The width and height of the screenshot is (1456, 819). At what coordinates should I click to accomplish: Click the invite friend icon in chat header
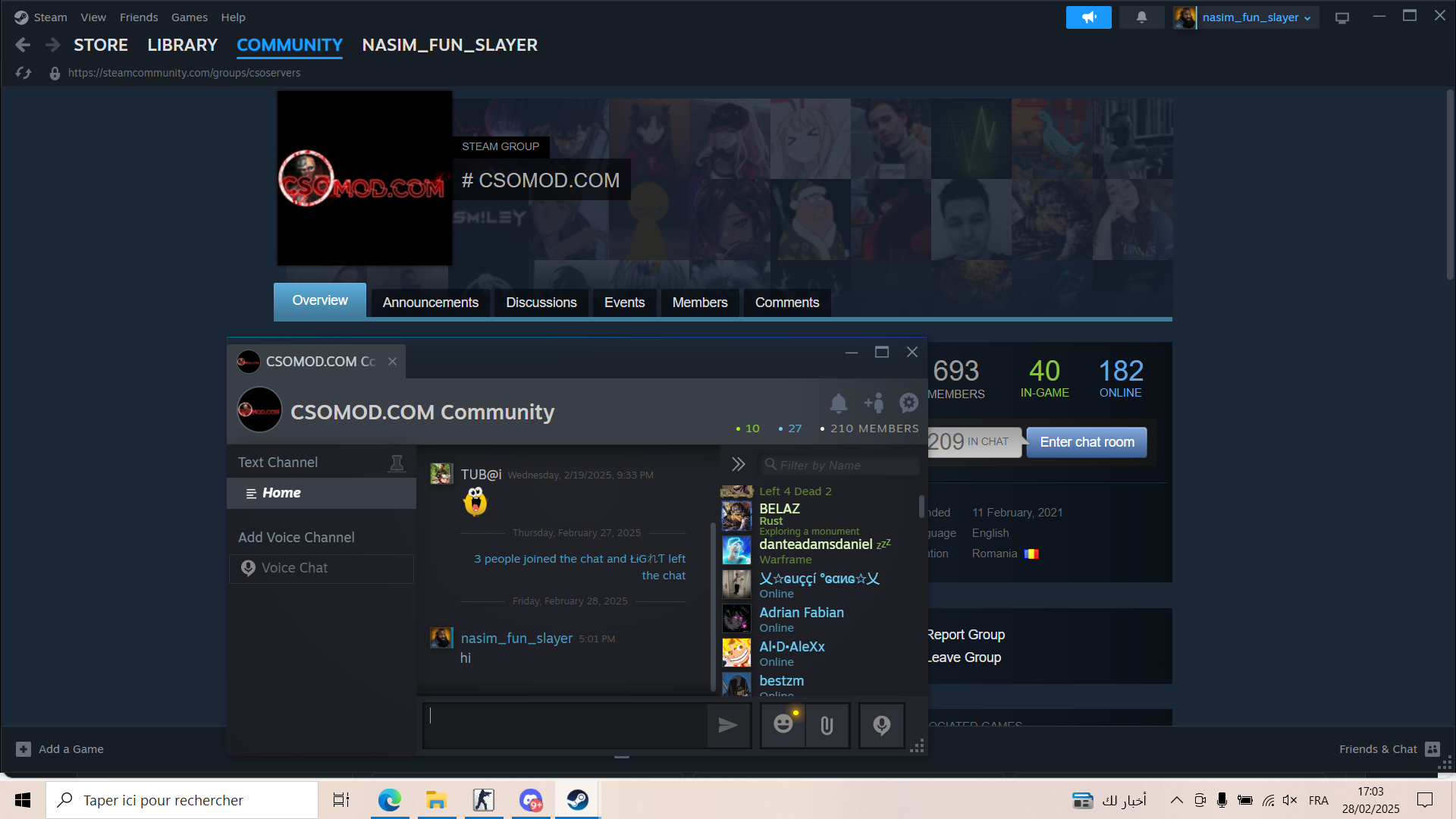[x=874, y=403]
